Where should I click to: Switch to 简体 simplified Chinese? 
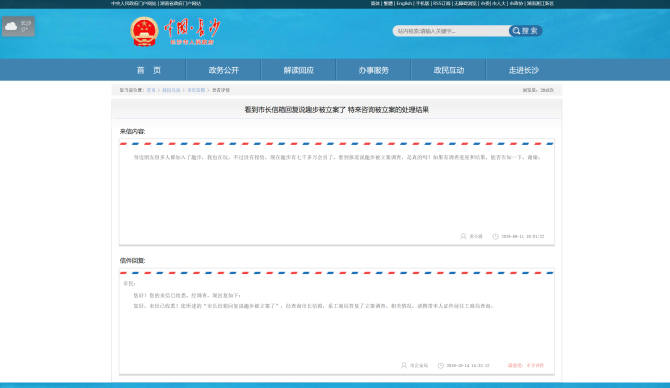375,3
